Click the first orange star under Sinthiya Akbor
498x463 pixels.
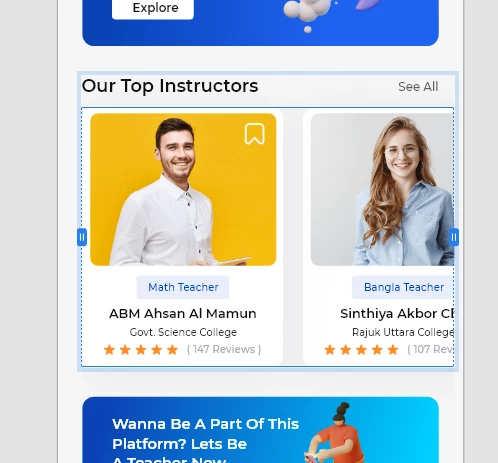[330, 350]
